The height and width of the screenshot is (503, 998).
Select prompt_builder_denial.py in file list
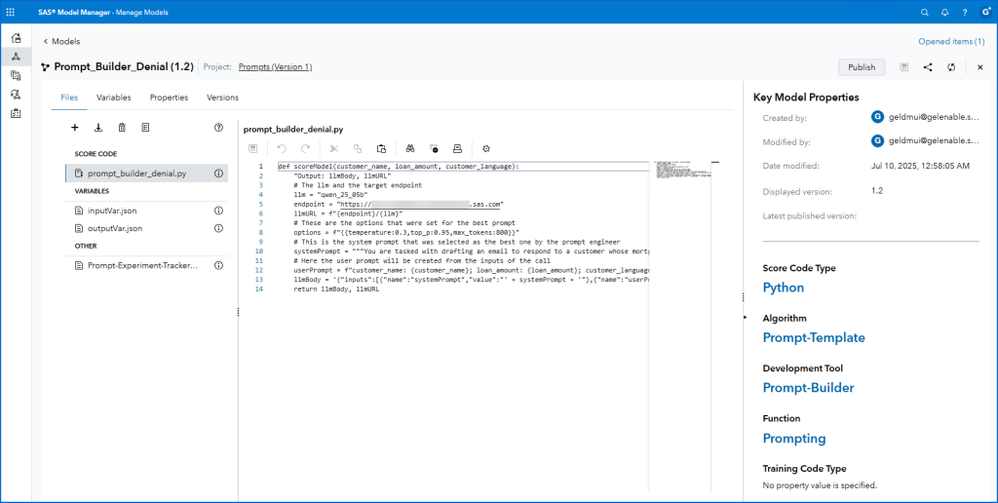click(146, 173)
